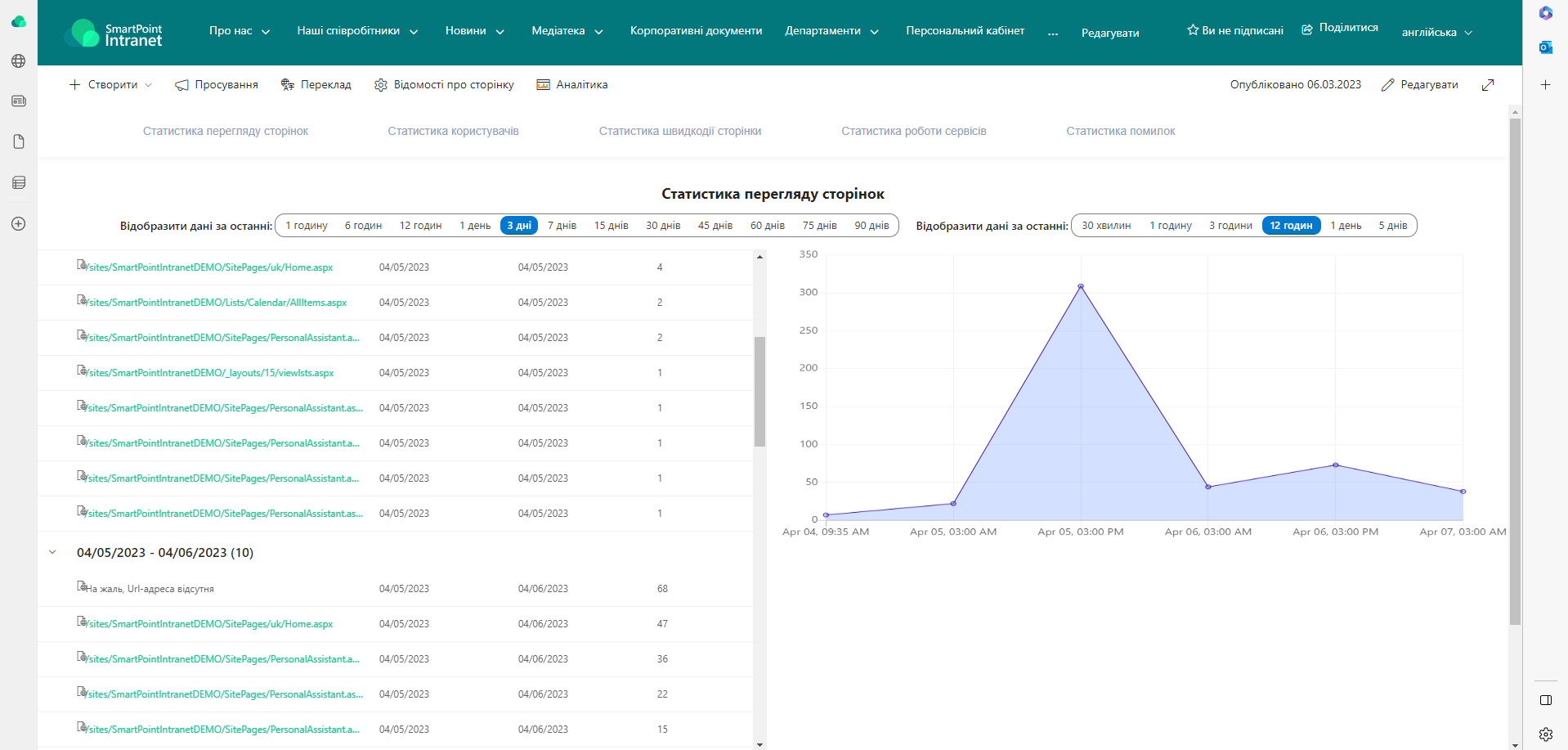Click the pencil Редагувати button in command bar
Image resolution: width=1568 pixels, height=750 pixels.
point(1419,85)
